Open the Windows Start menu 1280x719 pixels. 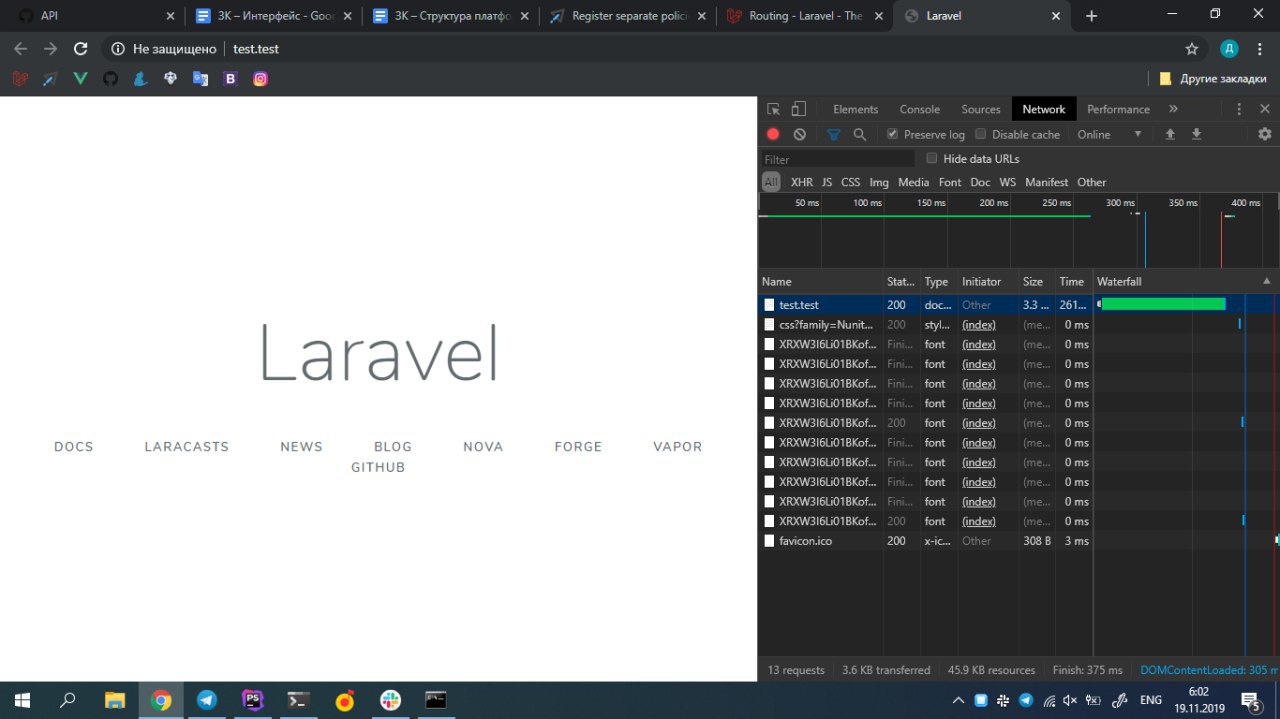(x=22, y=700)
